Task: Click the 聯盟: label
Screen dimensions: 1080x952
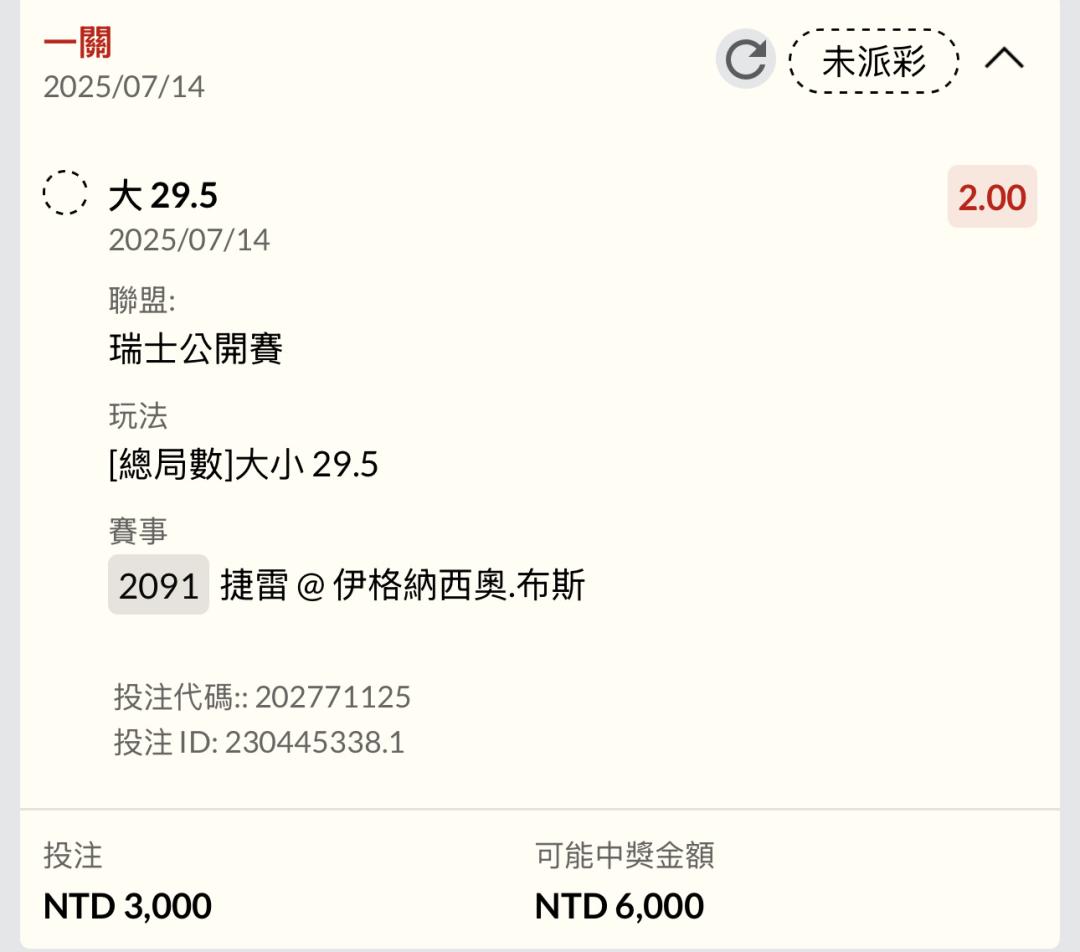Action: [142, 300]
